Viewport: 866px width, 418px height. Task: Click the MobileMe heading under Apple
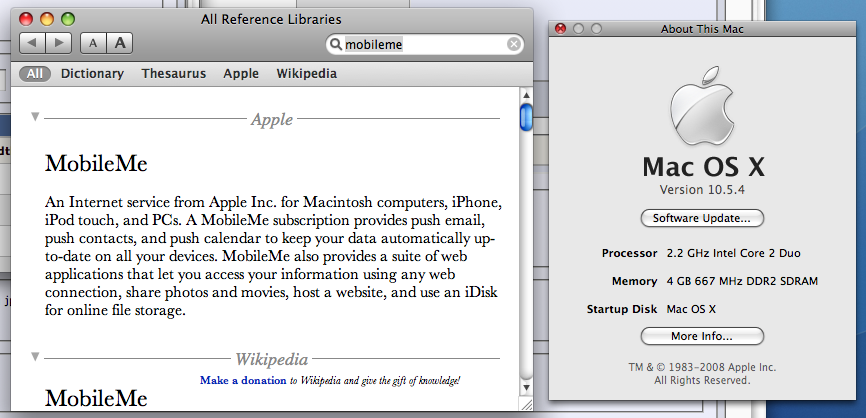click(x=97, y=163)
